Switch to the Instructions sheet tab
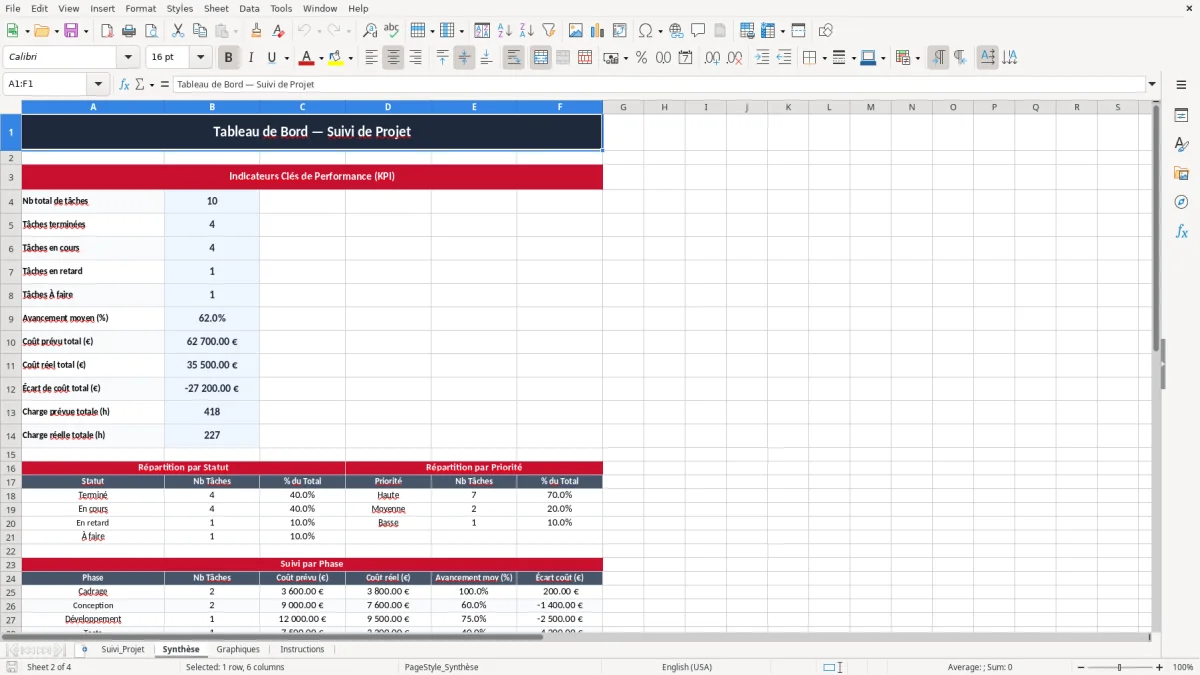The width and height of the screenshot is (1200, 675). pos(302,649)
